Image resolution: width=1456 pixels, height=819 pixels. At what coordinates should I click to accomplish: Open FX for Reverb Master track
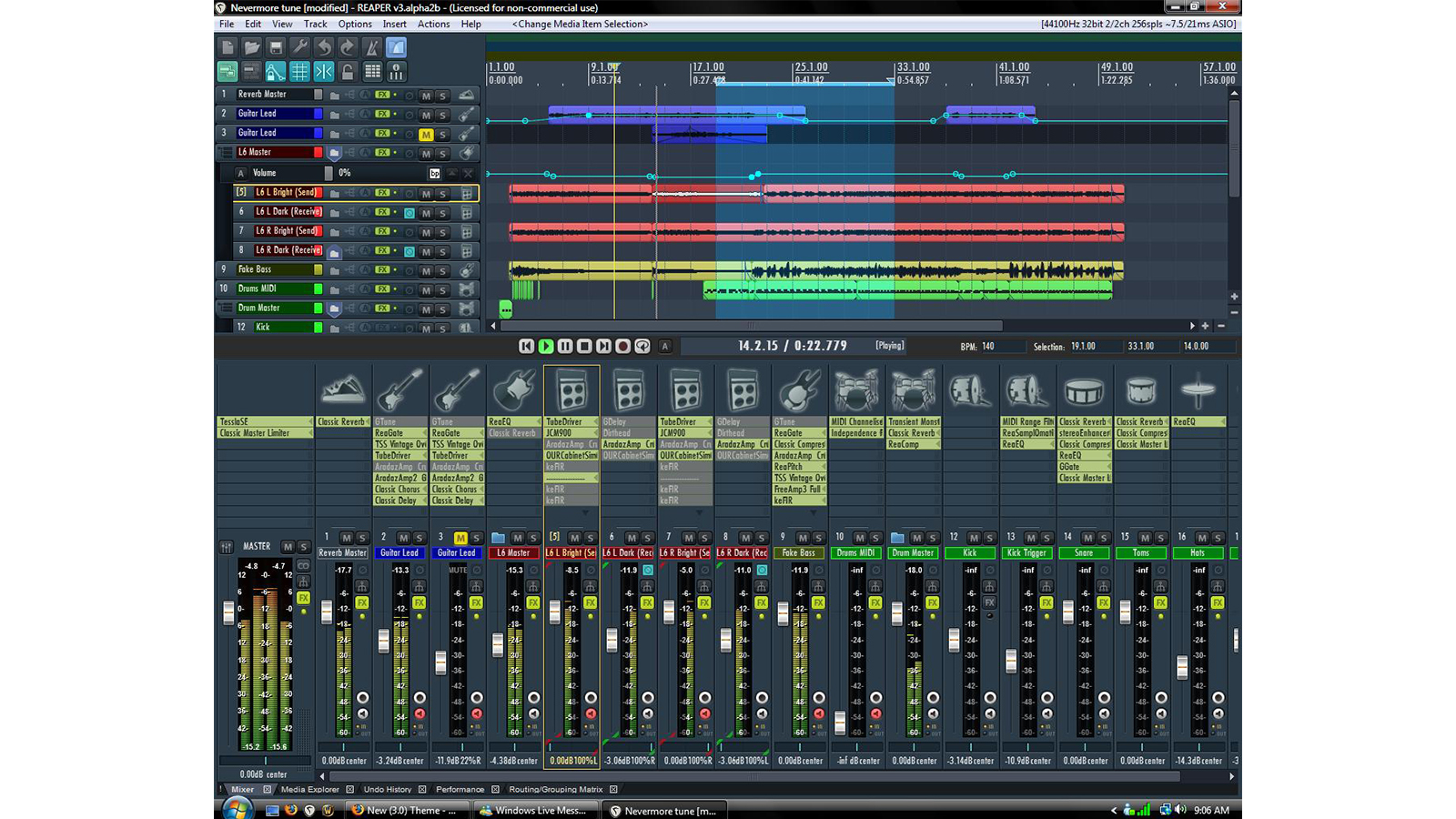click(382, 95)
